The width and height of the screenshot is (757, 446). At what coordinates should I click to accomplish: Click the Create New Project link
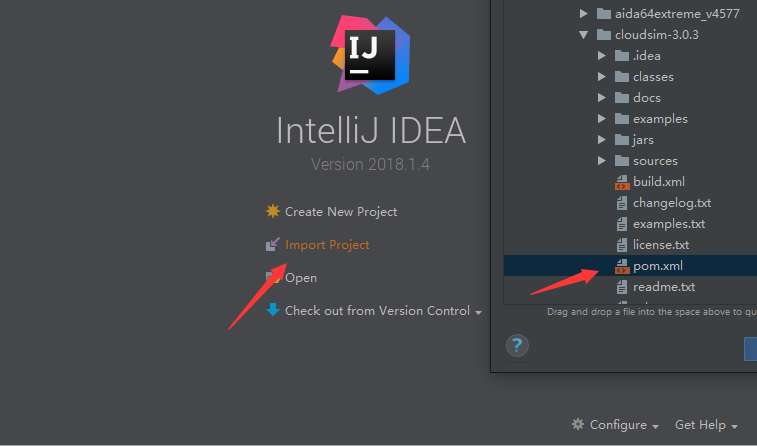click(x=340, y=211)
